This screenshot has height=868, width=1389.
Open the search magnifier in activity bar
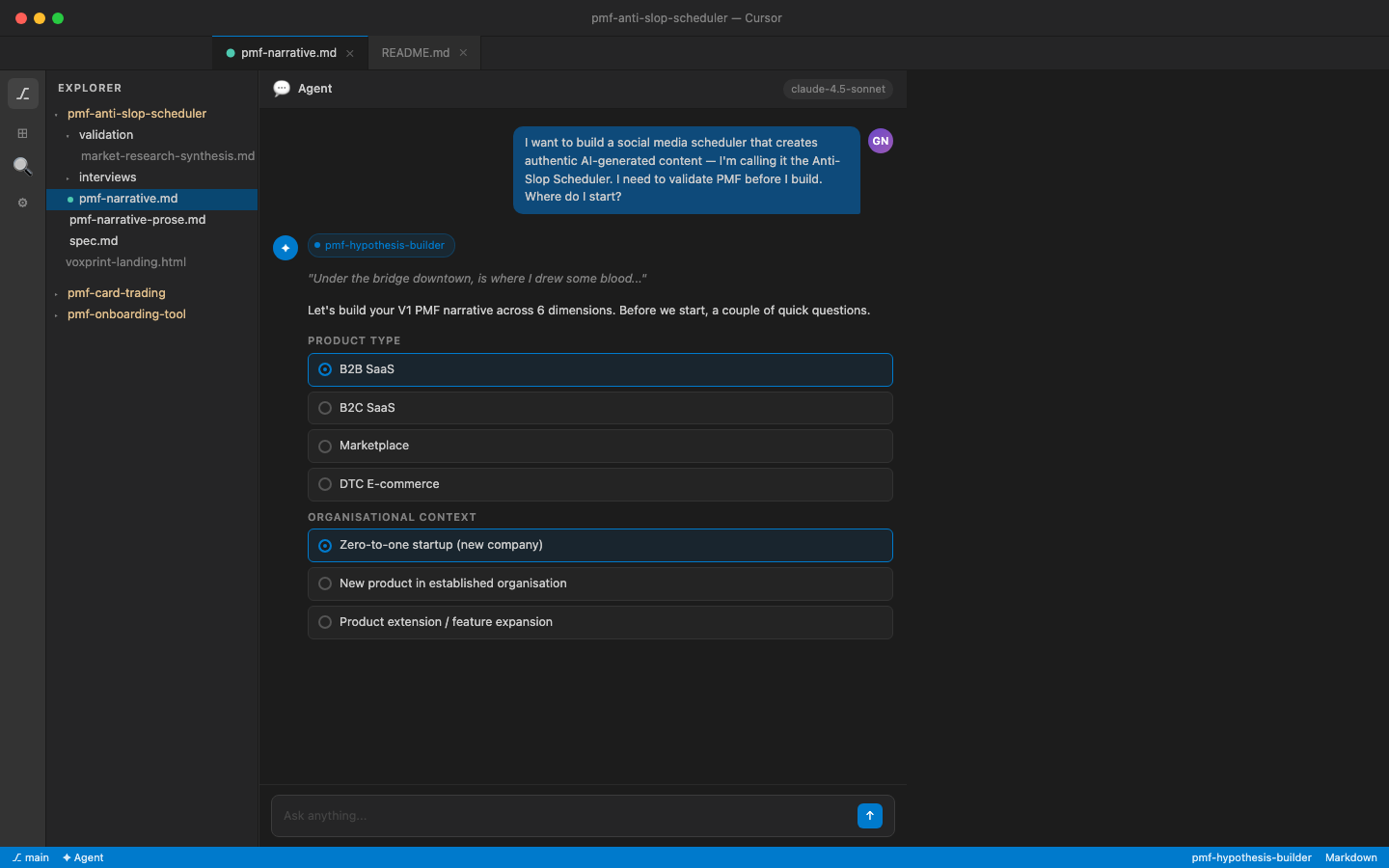(23, 166)
